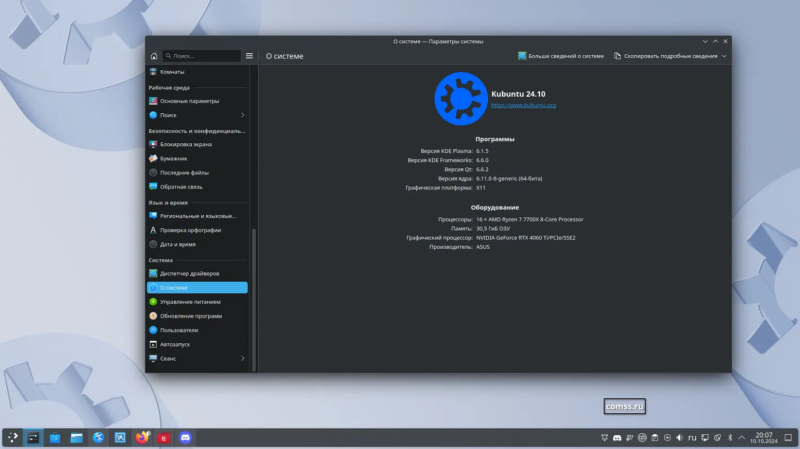Expand the Поиск sidebar entry chevron
The height and width of the screenshot is (449, 800).
coord(242,115)
